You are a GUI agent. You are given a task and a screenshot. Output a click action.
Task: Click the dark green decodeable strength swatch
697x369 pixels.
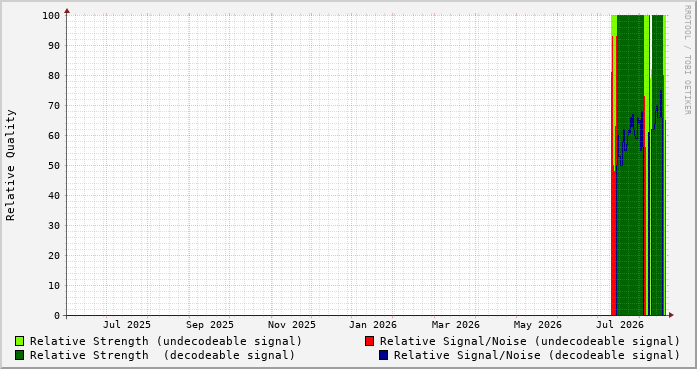pos(20,355)
